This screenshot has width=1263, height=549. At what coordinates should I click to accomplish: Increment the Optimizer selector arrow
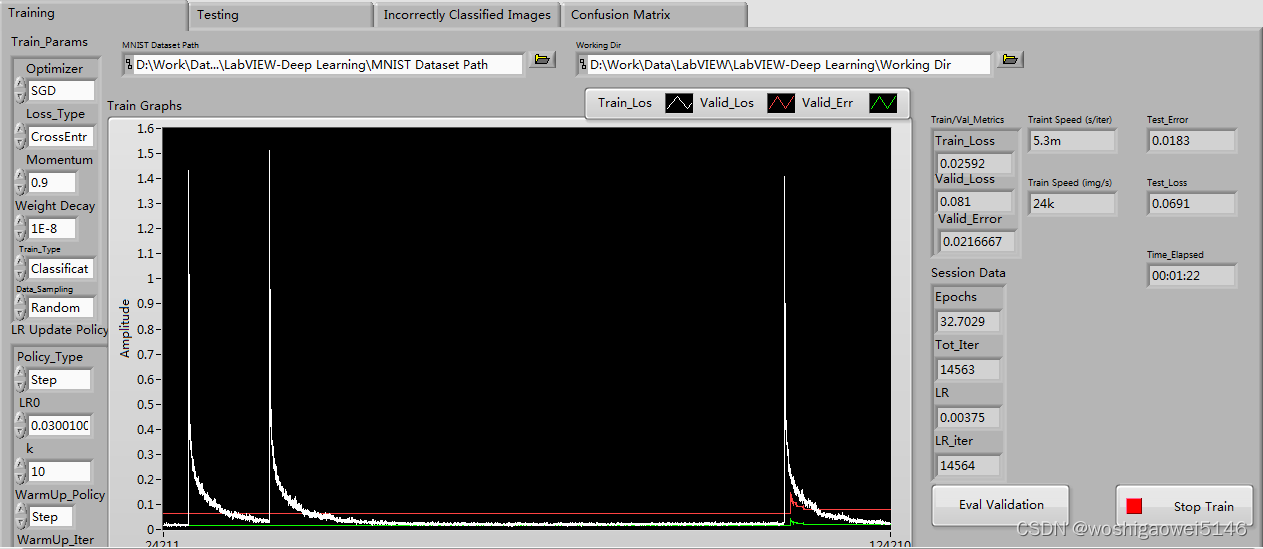20,85
